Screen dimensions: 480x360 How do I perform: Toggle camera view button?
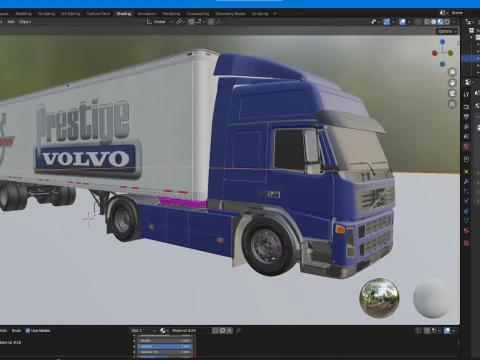click(x=452, y=93)
